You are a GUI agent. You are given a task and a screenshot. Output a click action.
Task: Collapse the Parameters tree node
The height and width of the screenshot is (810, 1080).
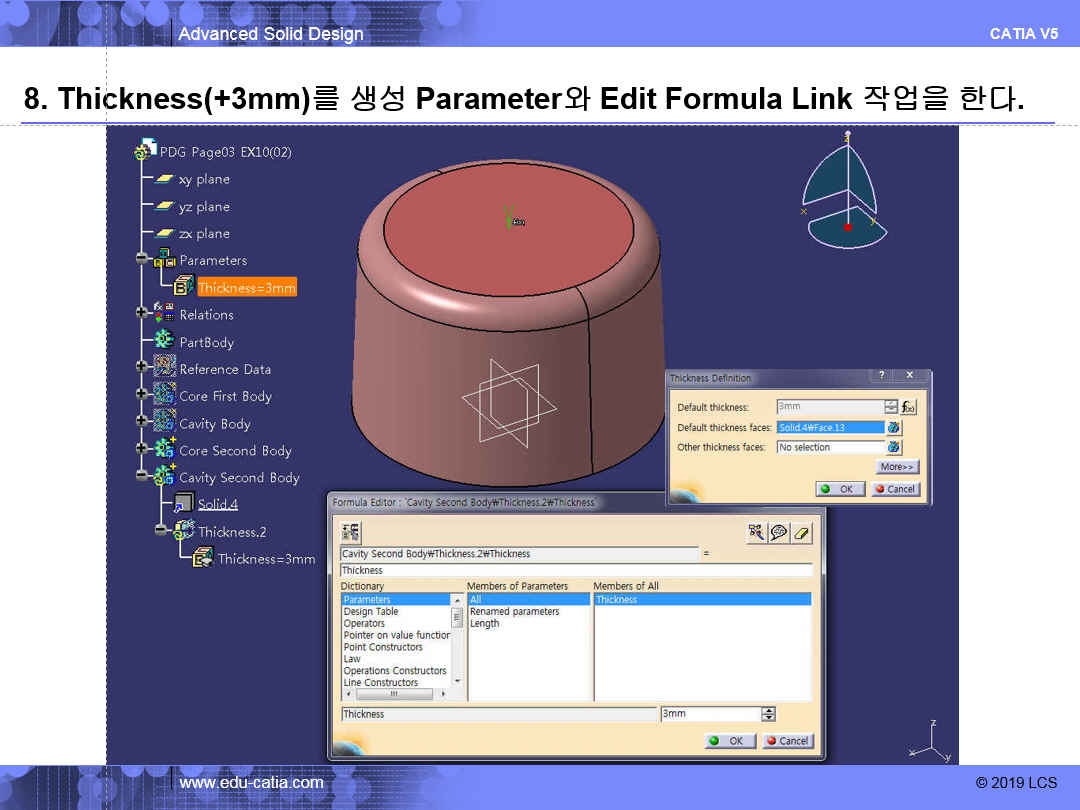(x=142, y=260)
